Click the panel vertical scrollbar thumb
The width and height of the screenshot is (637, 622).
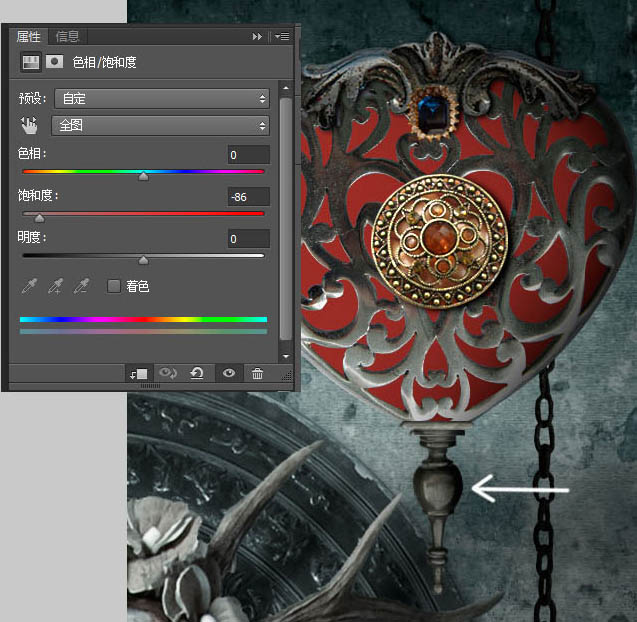coord(286,219)
